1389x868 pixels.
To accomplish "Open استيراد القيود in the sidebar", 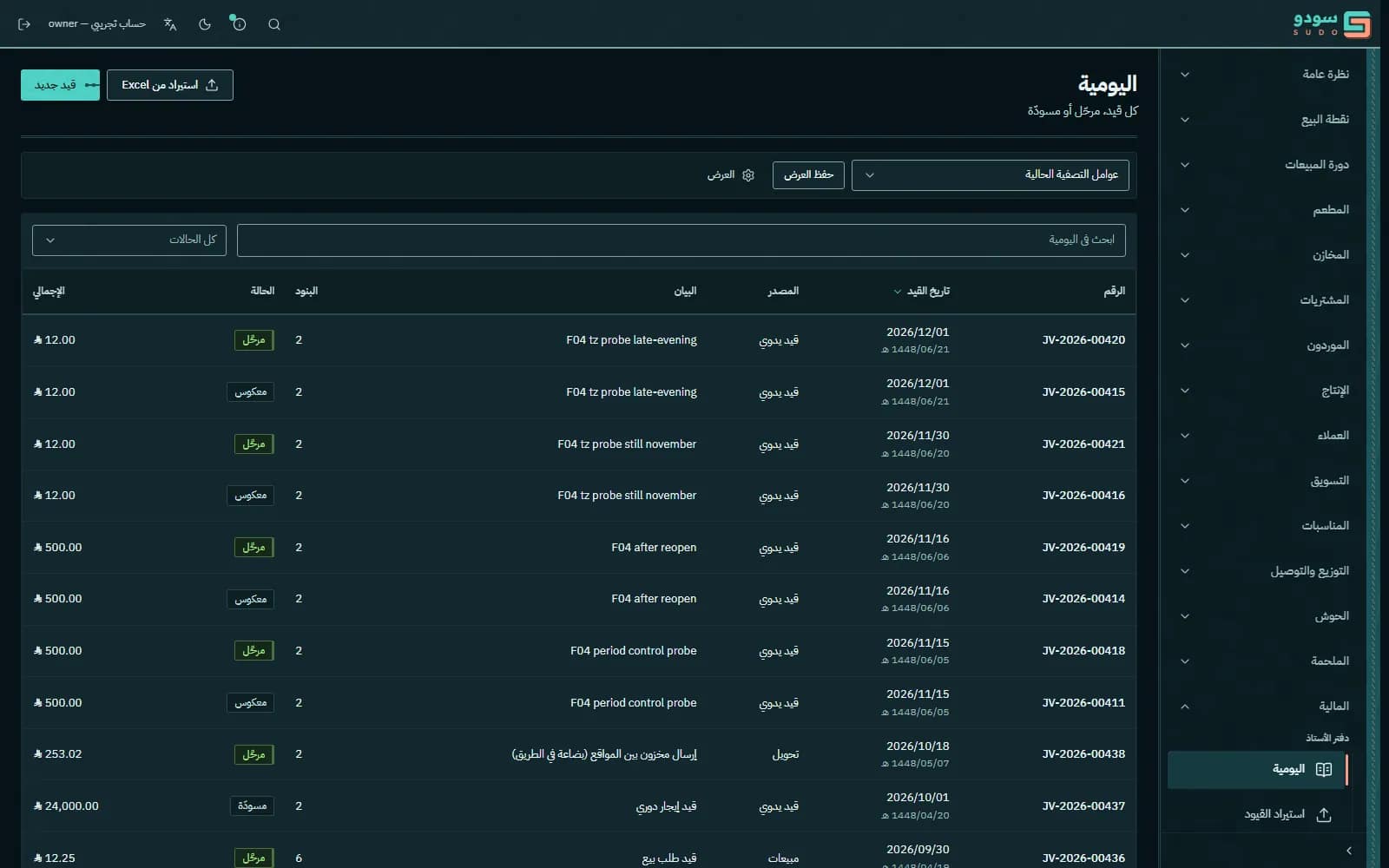I will click(x=1258, y=814).
